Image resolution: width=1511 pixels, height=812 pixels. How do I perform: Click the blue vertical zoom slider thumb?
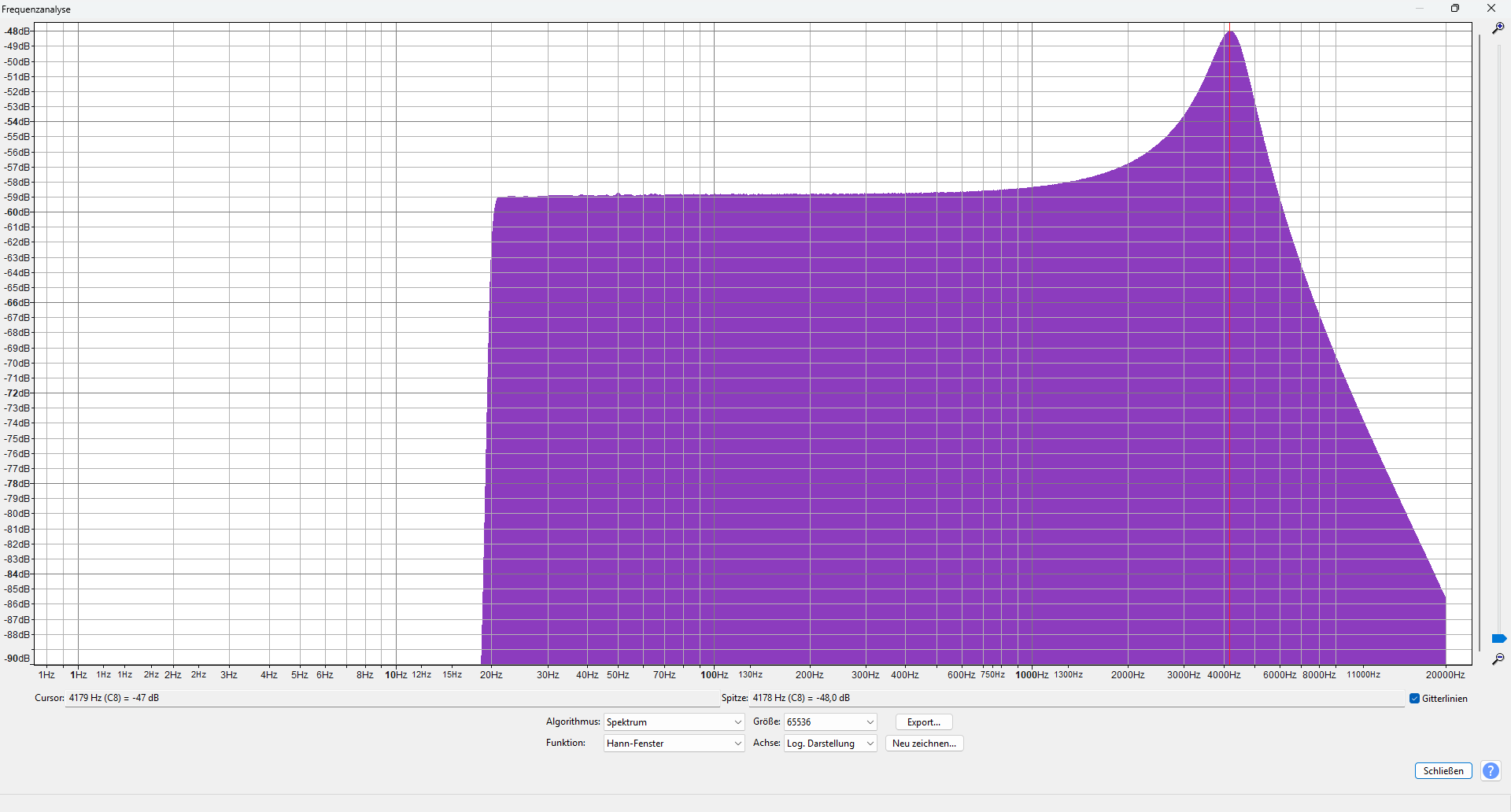point(1498,638)
